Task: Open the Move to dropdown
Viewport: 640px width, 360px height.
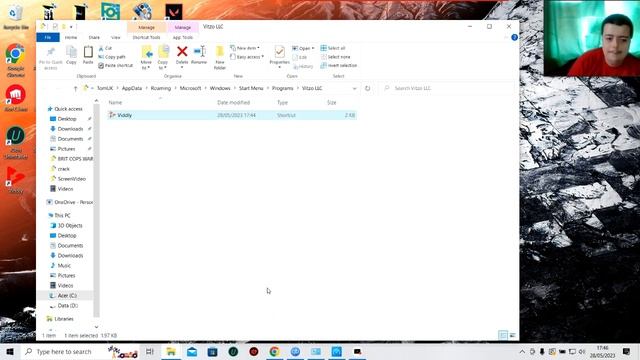Action: pos(146,58)
